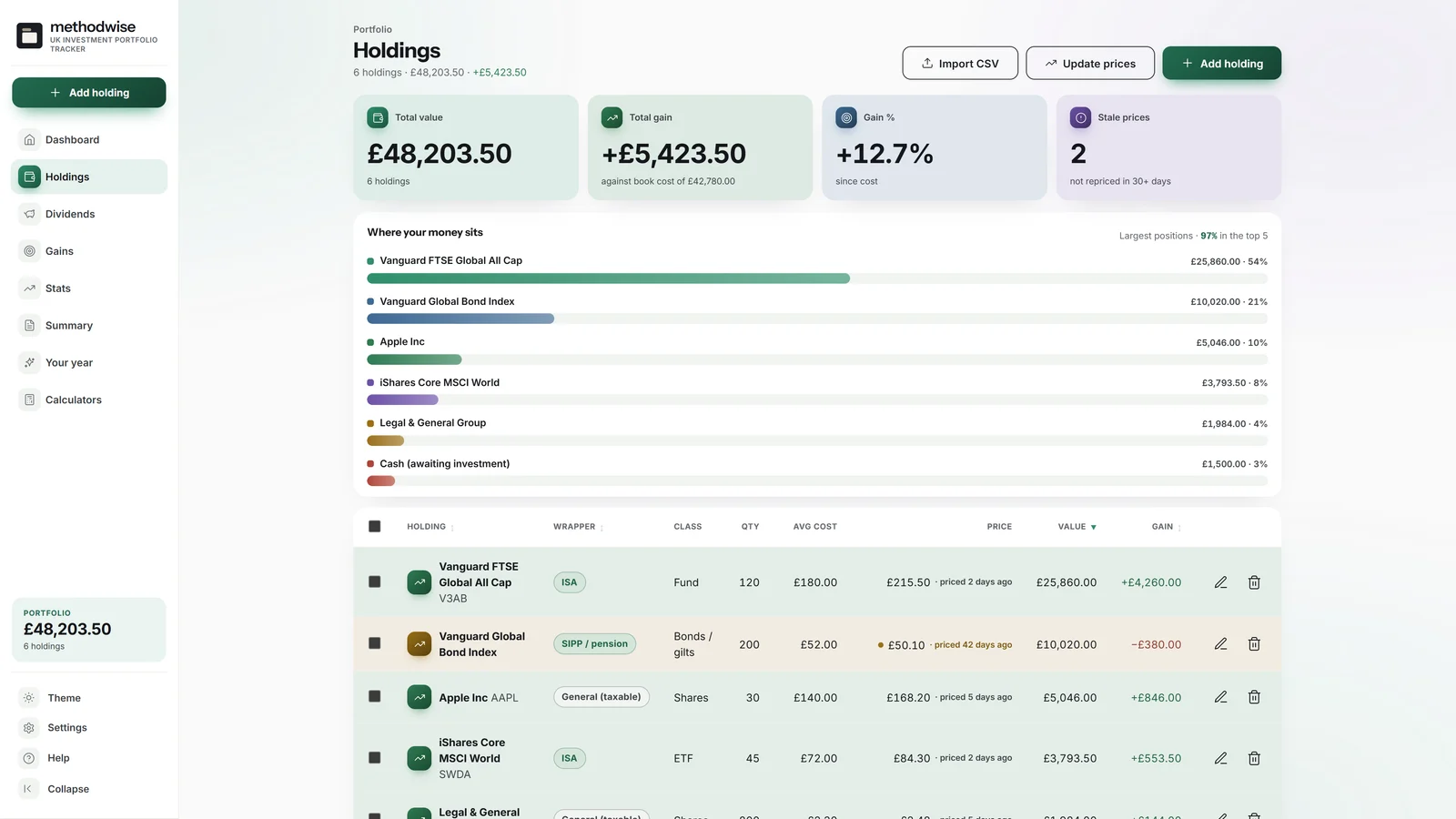Check the Vanguard Global Bond Index row

(375, 643)
